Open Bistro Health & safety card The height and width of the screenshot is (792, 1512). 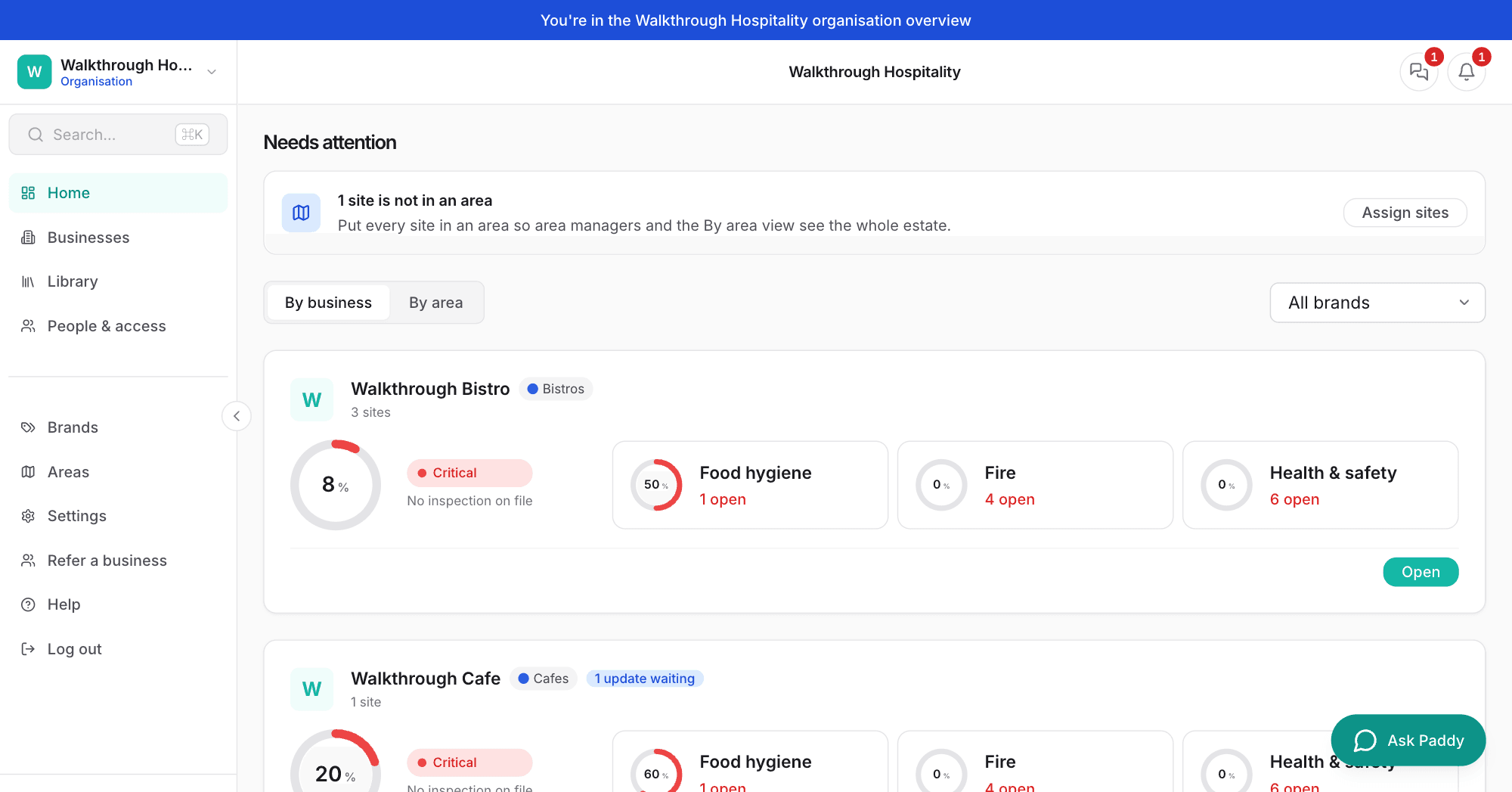(1320, 485)
